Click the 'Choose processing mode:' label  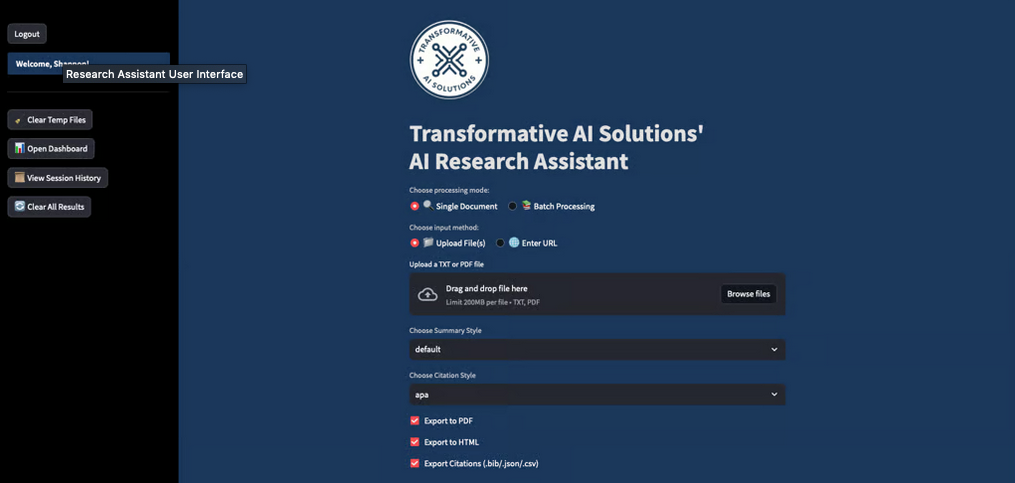coord(449,190)
